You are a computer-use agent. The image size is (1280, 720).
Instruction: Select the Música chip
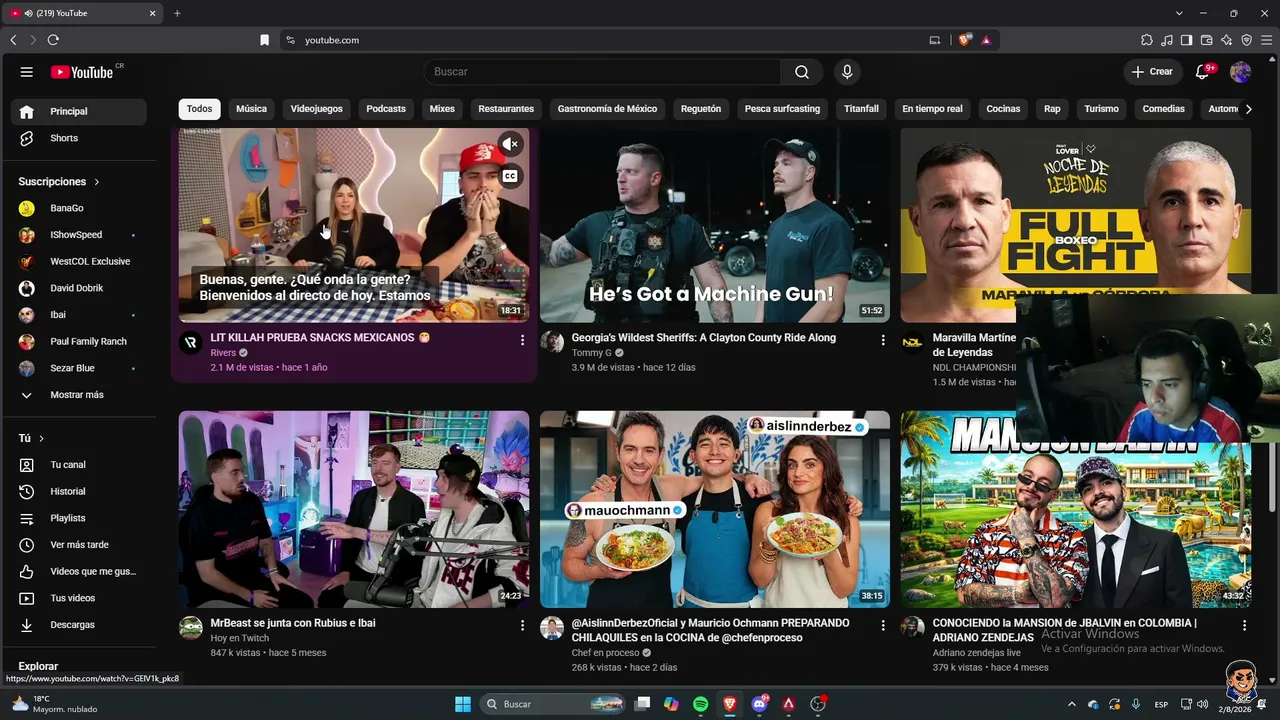(x=251, y=109)
